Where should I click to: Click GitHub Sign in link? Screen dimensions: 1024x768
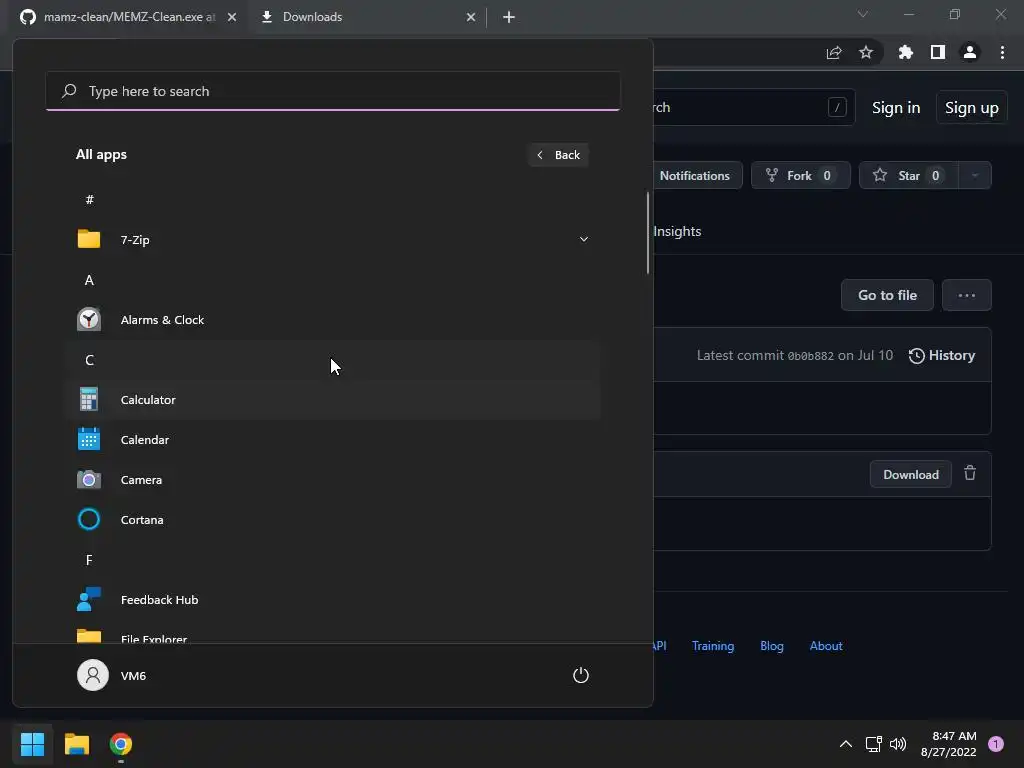click(896, 108)
